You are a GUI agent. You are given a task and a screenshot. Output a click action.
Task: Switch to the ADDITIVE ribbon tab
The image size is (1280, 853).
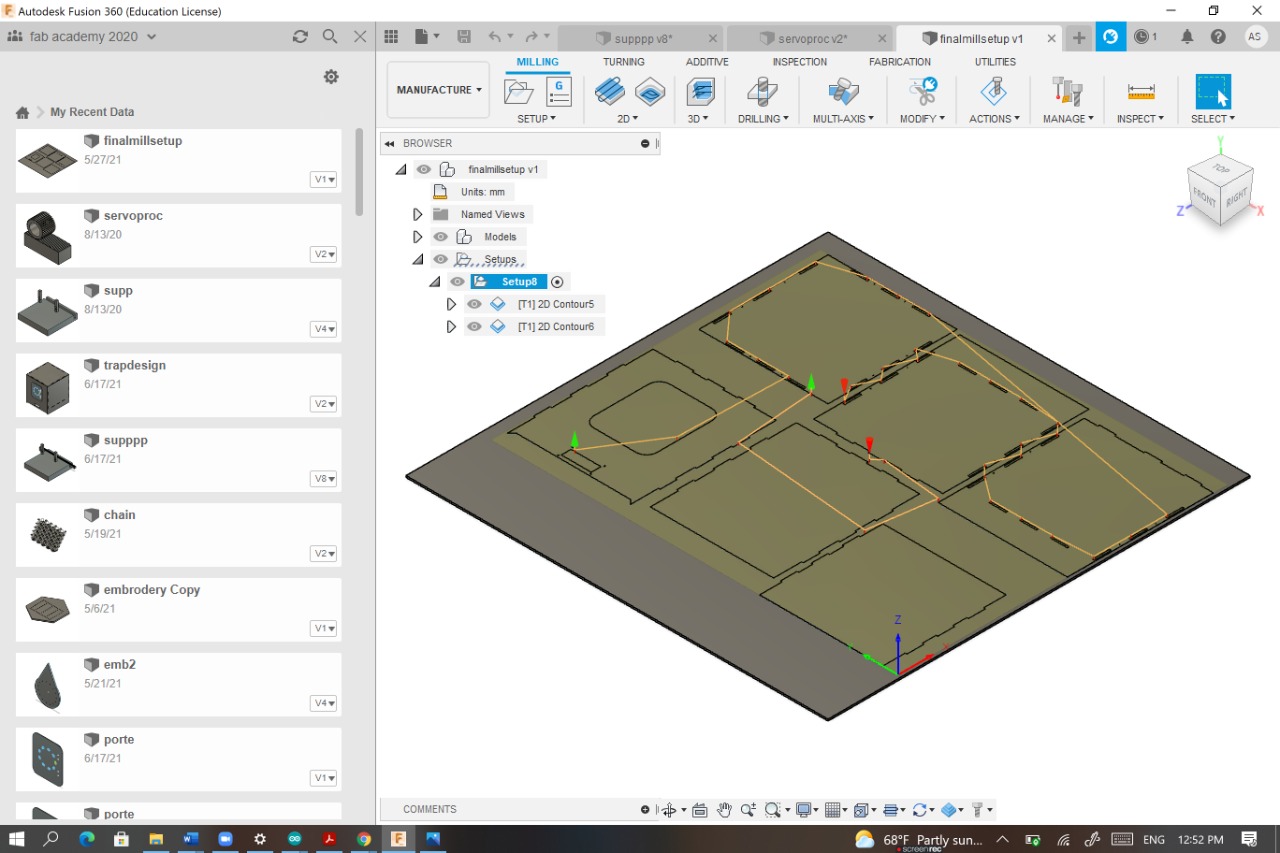pyautogui.click(x=707, y=62)
